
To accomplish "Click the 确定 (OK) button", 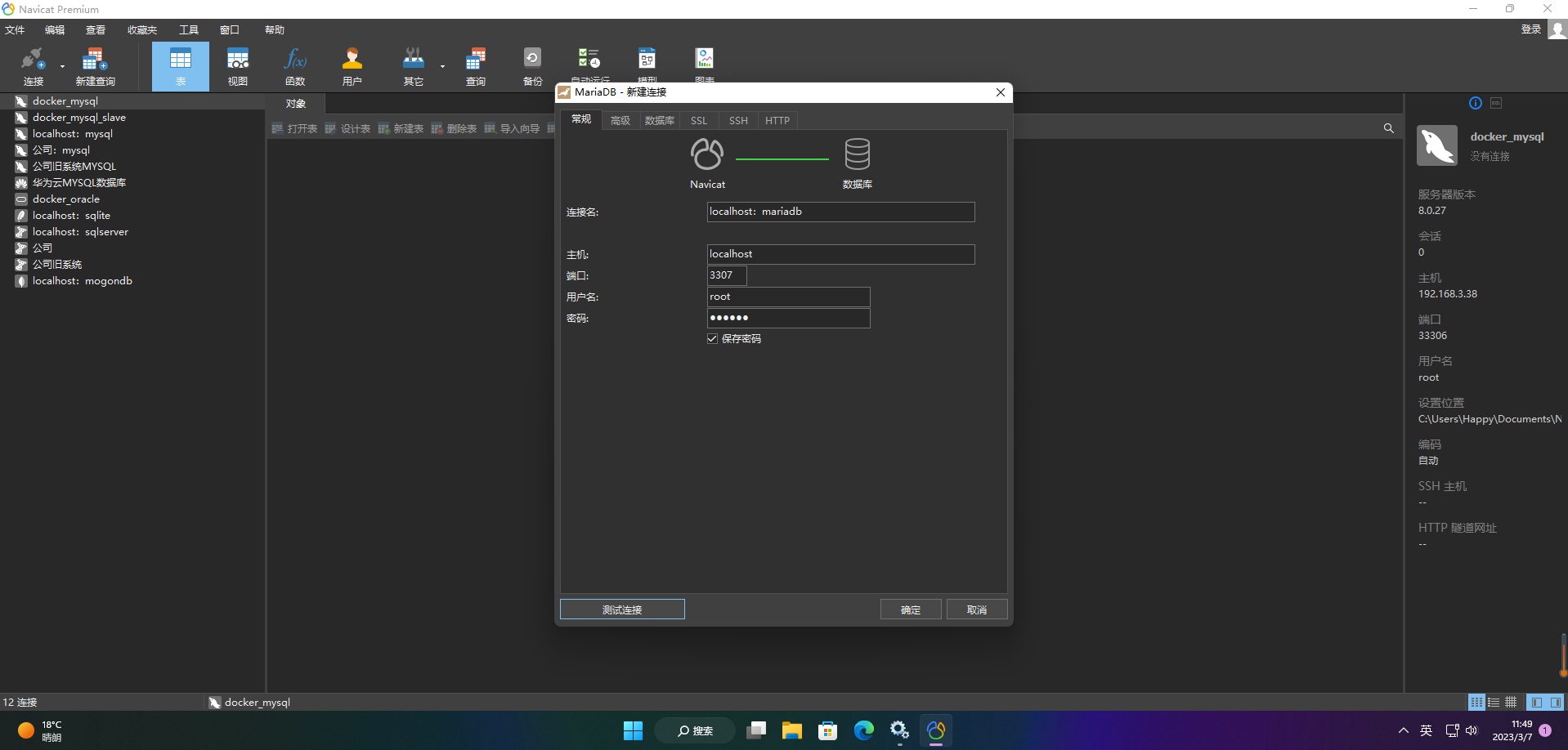I will pyautogui.click(x=911, y=609).
